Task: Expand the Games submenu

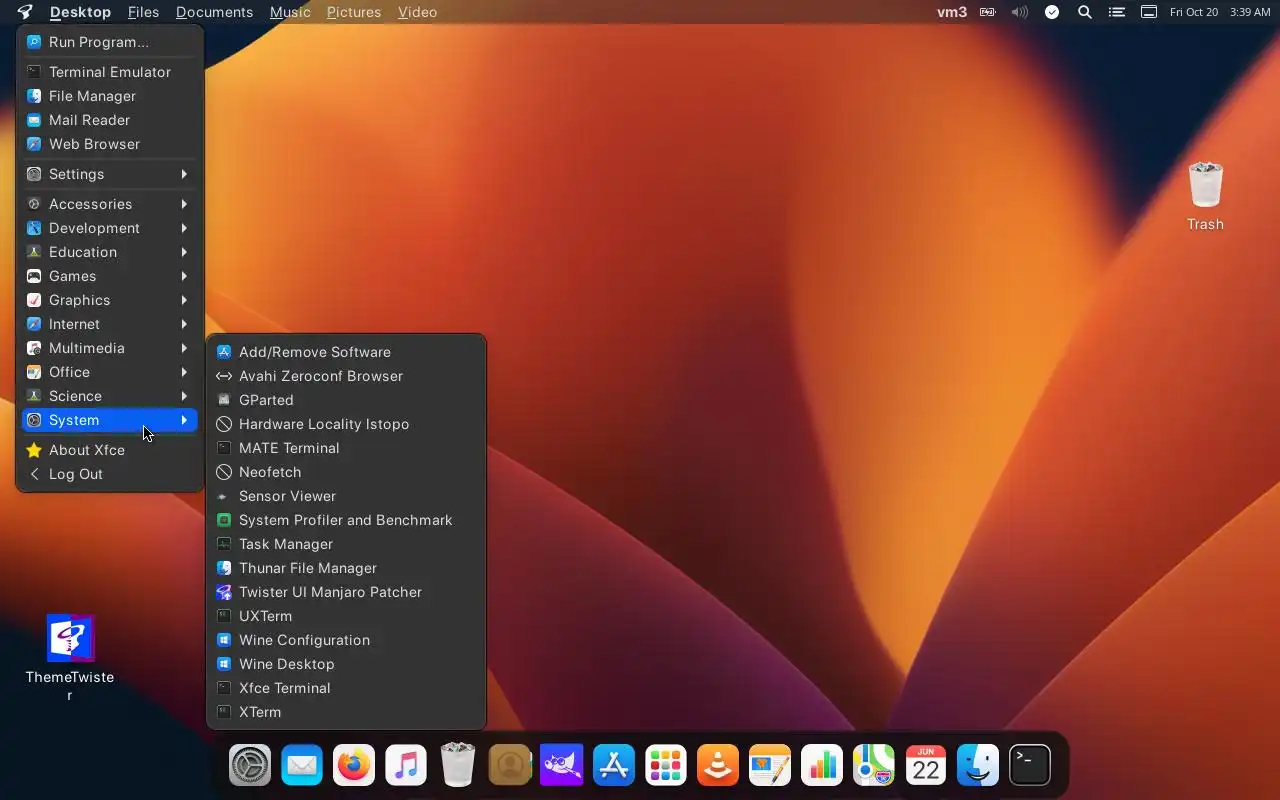Action: coord(110,276)
